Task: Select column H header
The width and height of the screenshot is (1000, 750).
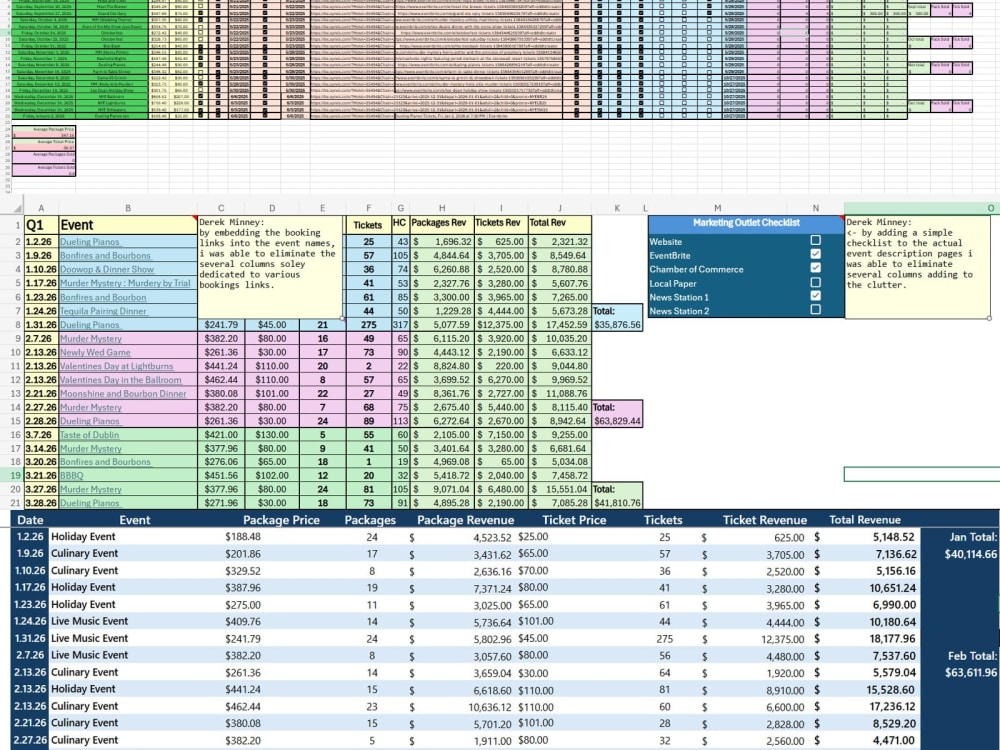Action: point(441,208)
